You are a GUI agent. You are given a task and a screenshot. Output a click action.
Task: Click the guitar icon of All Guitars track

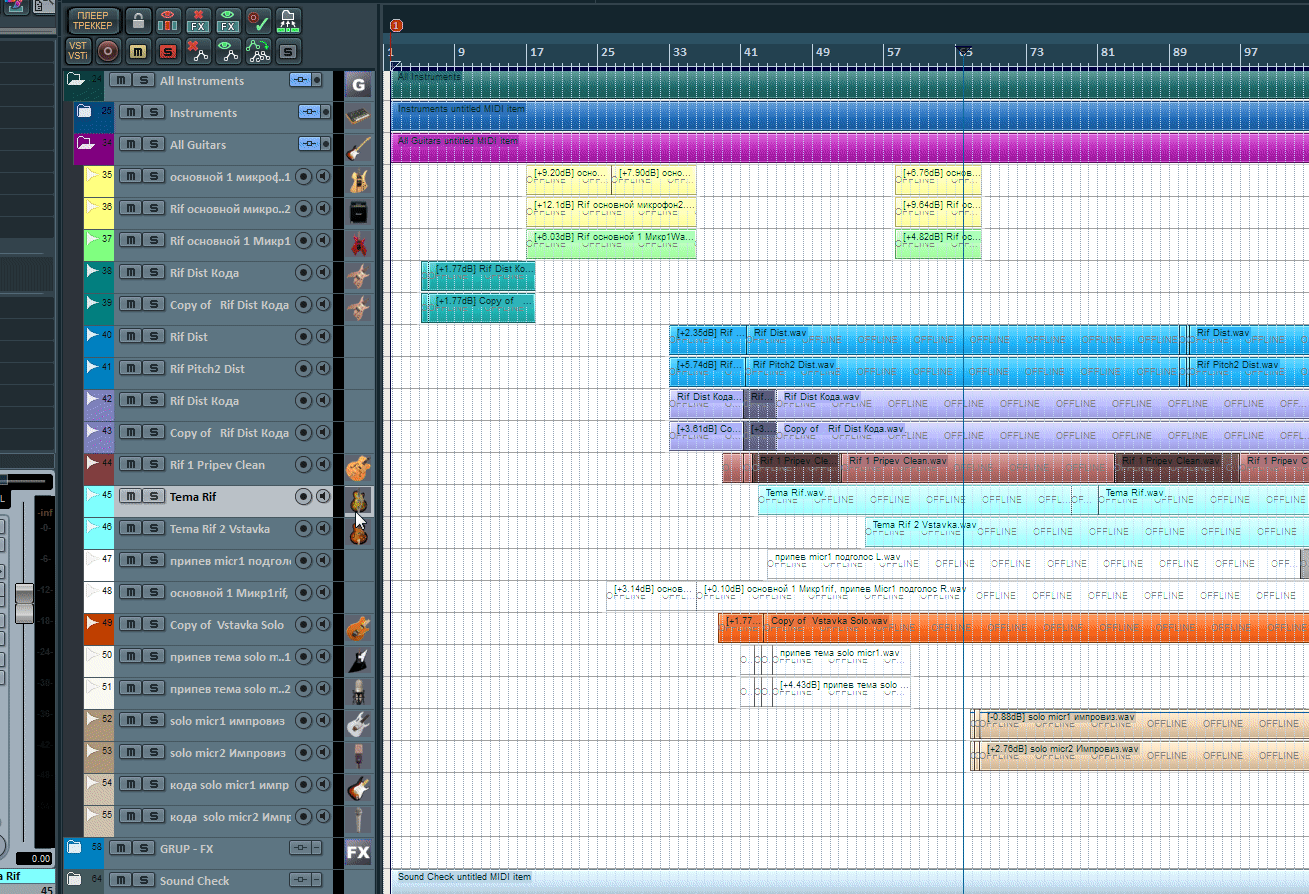358,149
